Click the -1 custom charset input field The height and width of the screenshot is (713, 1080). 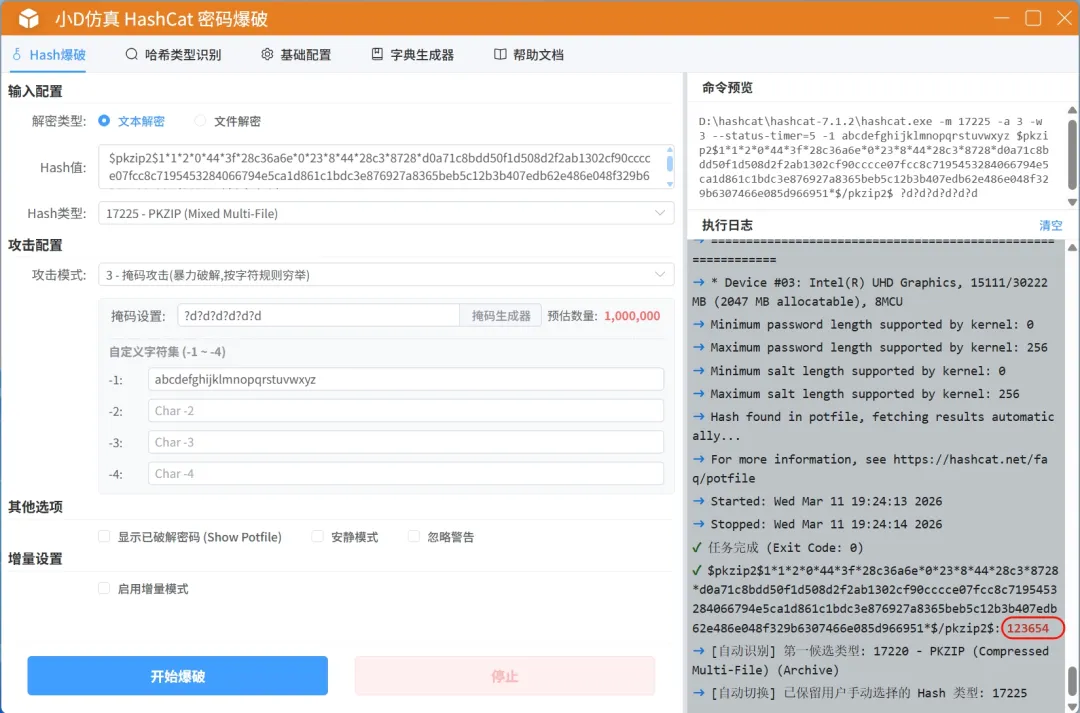(x=406, y=379)
